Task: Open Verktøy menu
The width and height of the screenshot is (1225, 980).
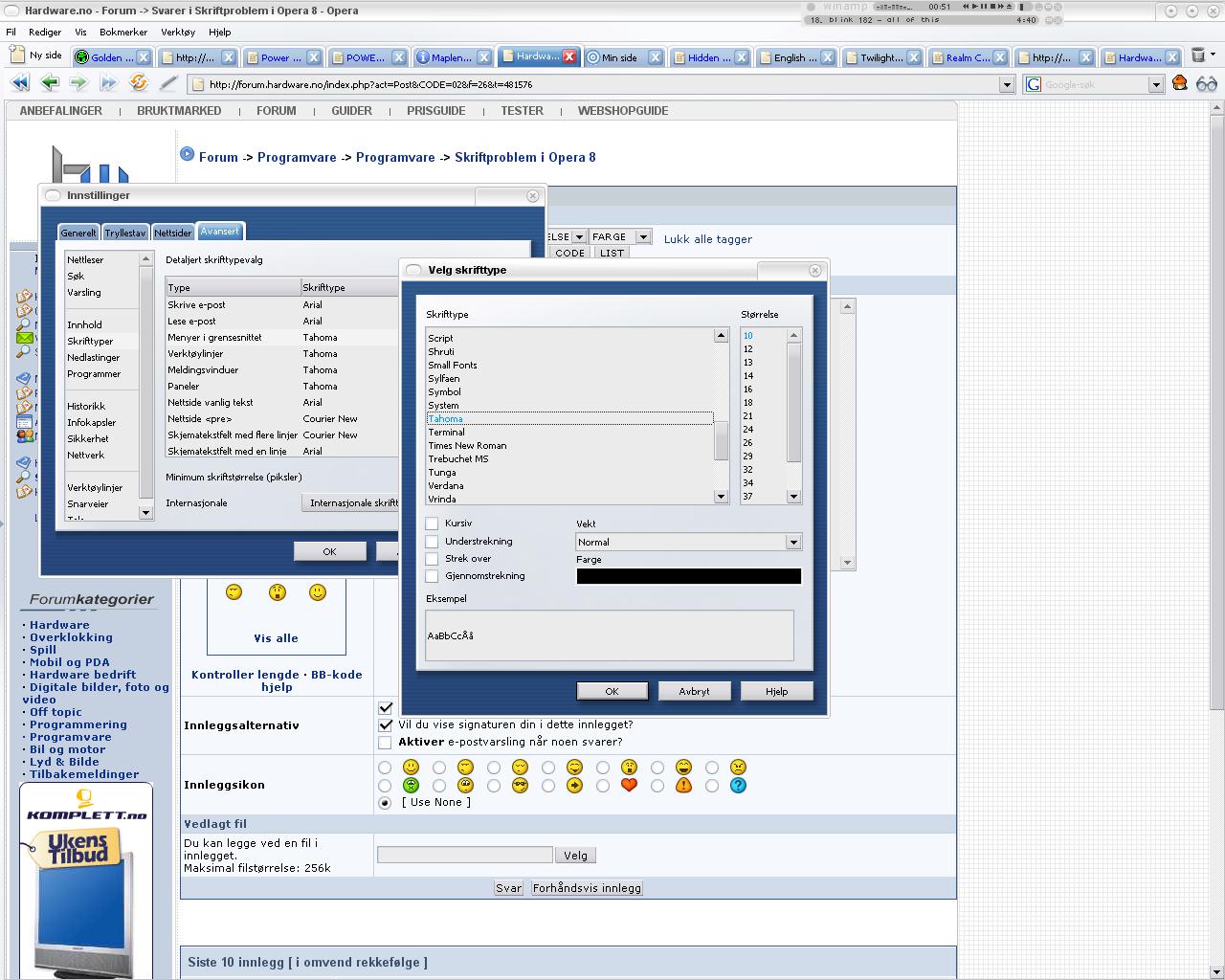Action: [178, 32]
